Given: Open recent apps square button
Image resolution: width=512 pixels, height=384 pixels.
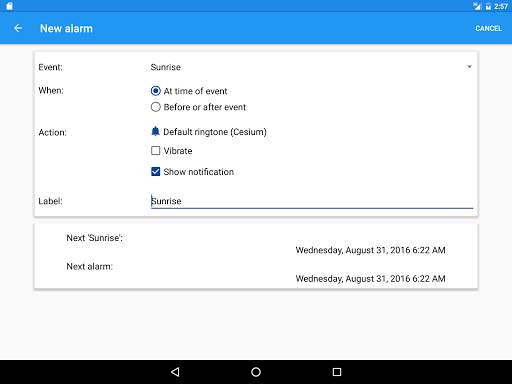Looking at the screenshot, I should (x=337, y=372).
